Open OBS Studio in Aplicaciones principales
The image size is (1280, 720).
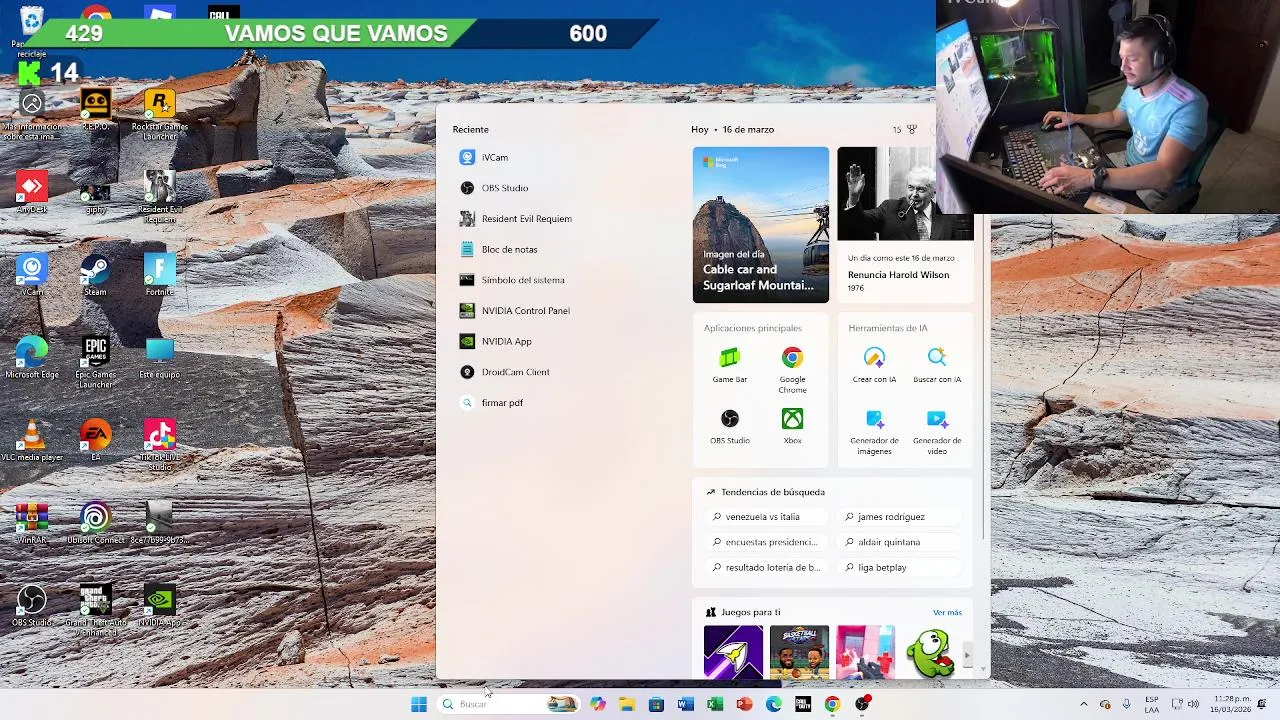click(x=730, y=426)
